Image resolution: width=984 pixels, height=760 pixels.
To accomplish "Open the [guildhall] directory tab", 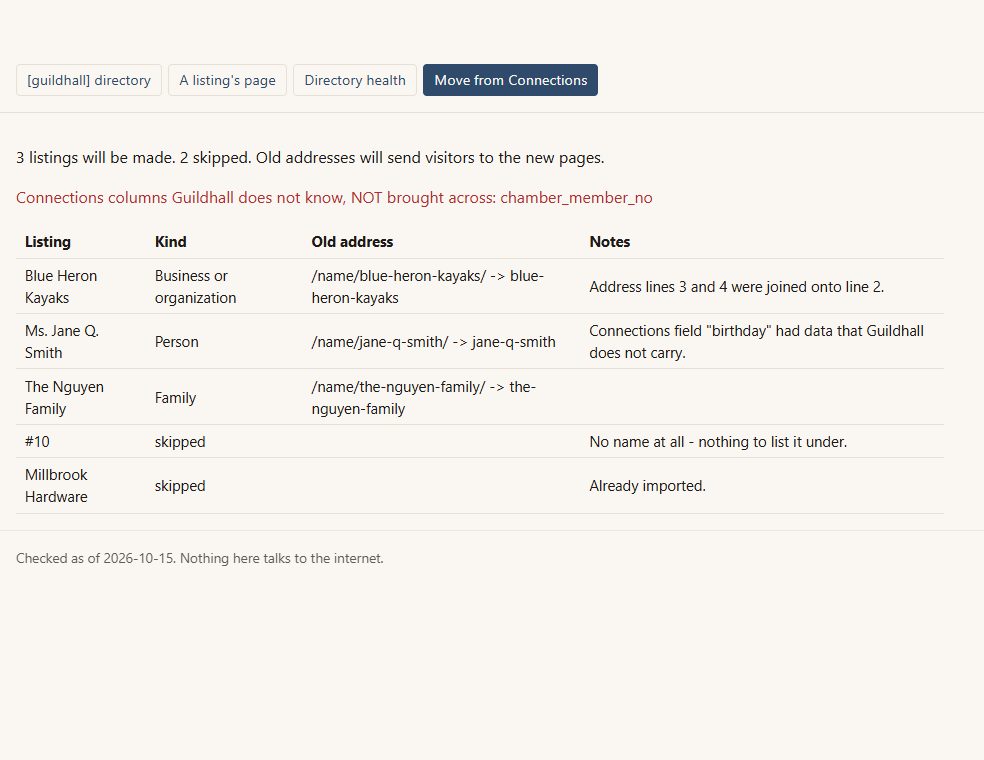I will (x=88, y=80).
